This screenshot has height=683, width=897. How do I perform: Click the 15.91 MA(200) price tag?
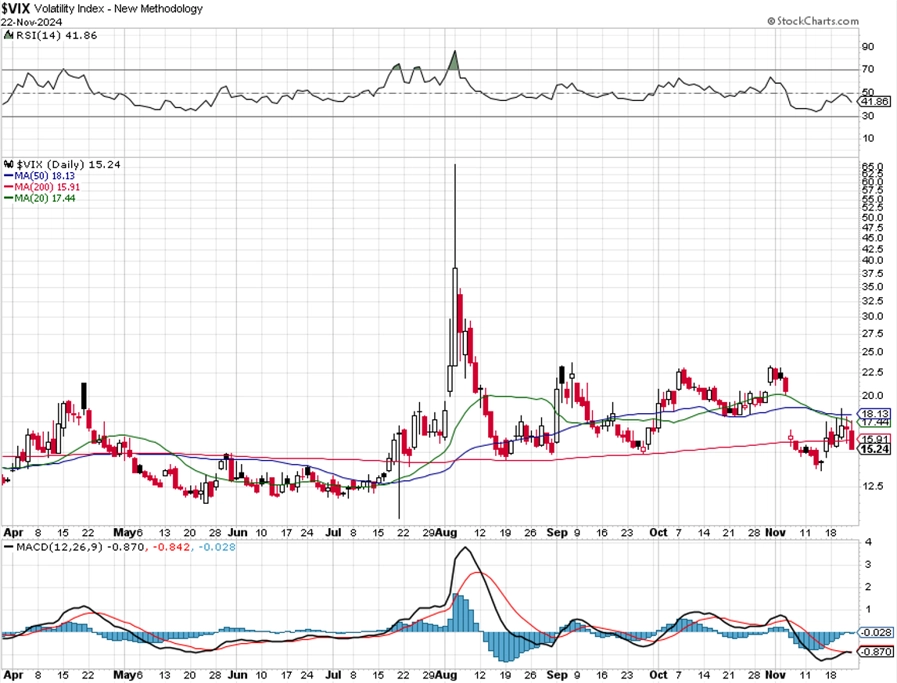(x=874, y=439)
